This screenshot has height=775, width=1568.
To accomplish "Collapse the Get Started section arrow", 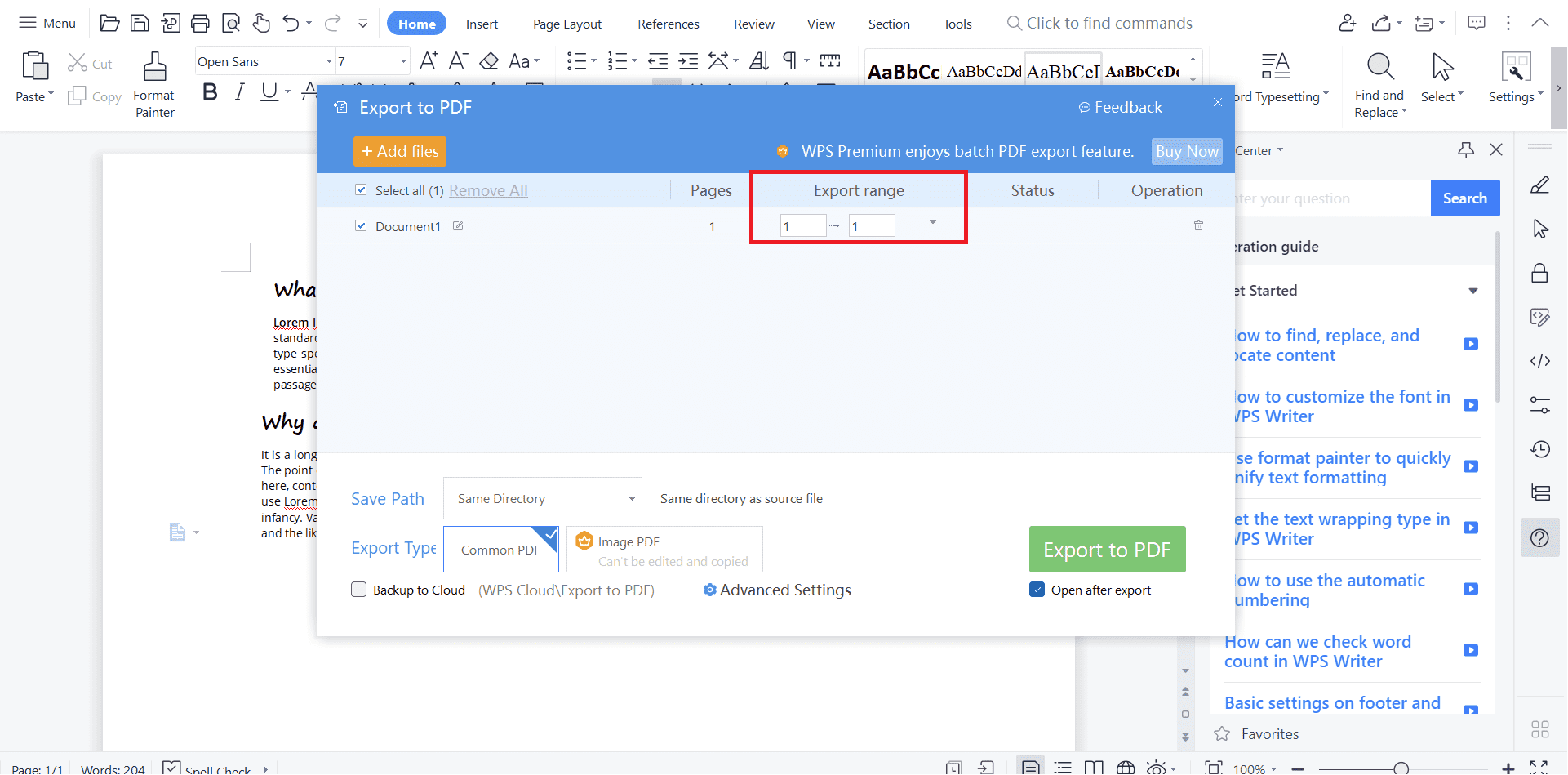I will pos(1473,291).
